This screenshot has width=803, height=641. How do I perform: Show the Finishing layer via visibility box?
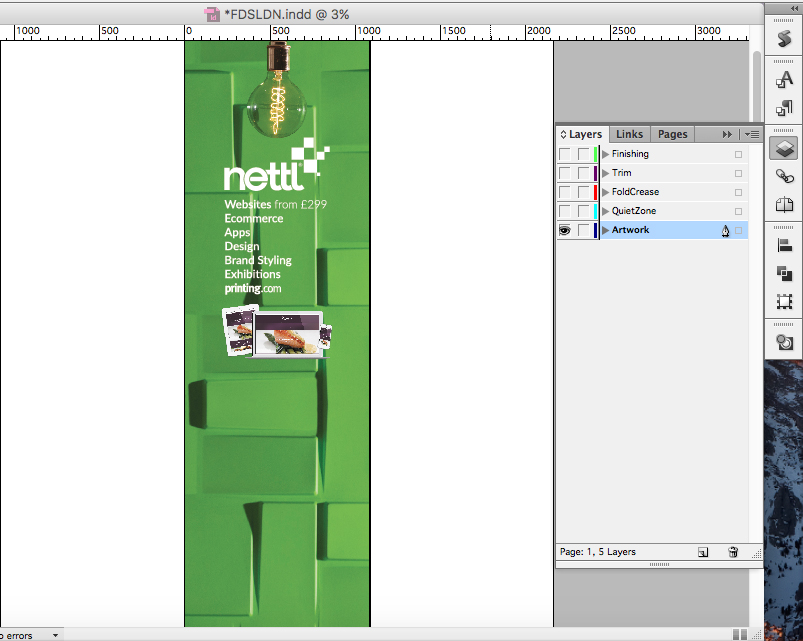[x=565, y=154]
